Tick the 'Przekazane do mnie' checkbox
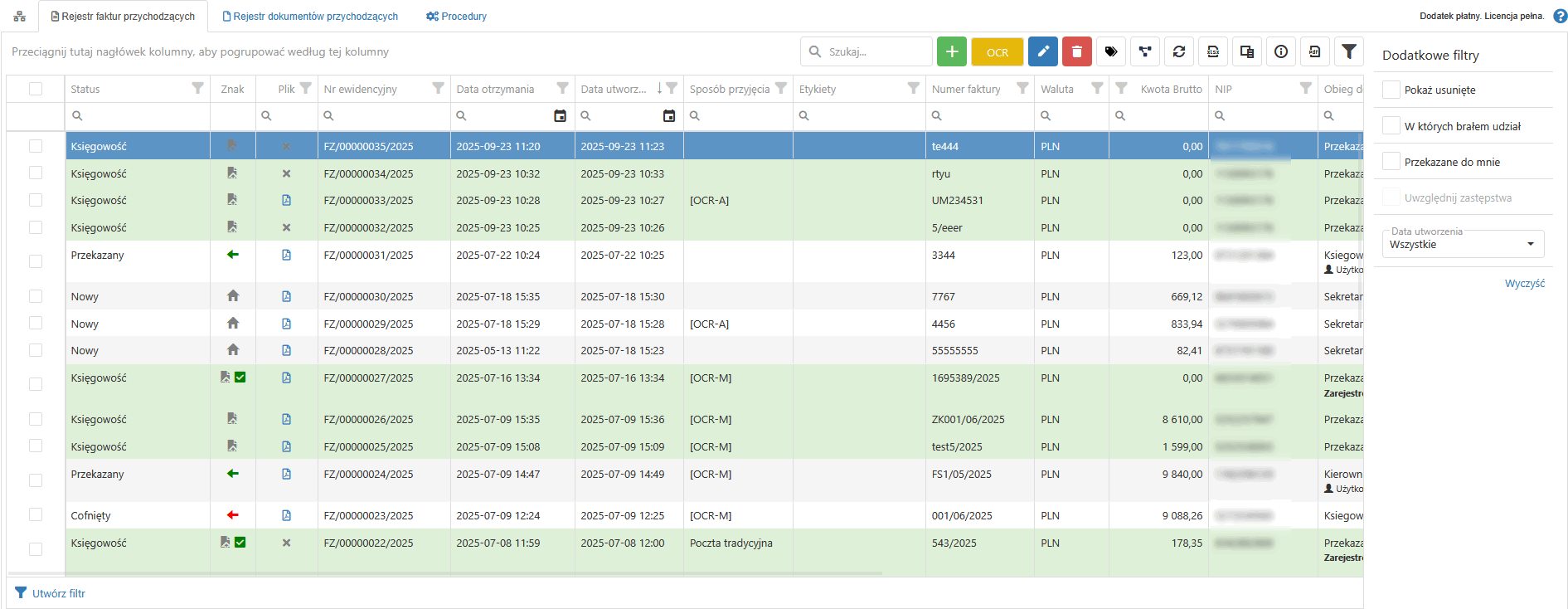Viewport: 1568px width, 609px height. coord(1391,162)
